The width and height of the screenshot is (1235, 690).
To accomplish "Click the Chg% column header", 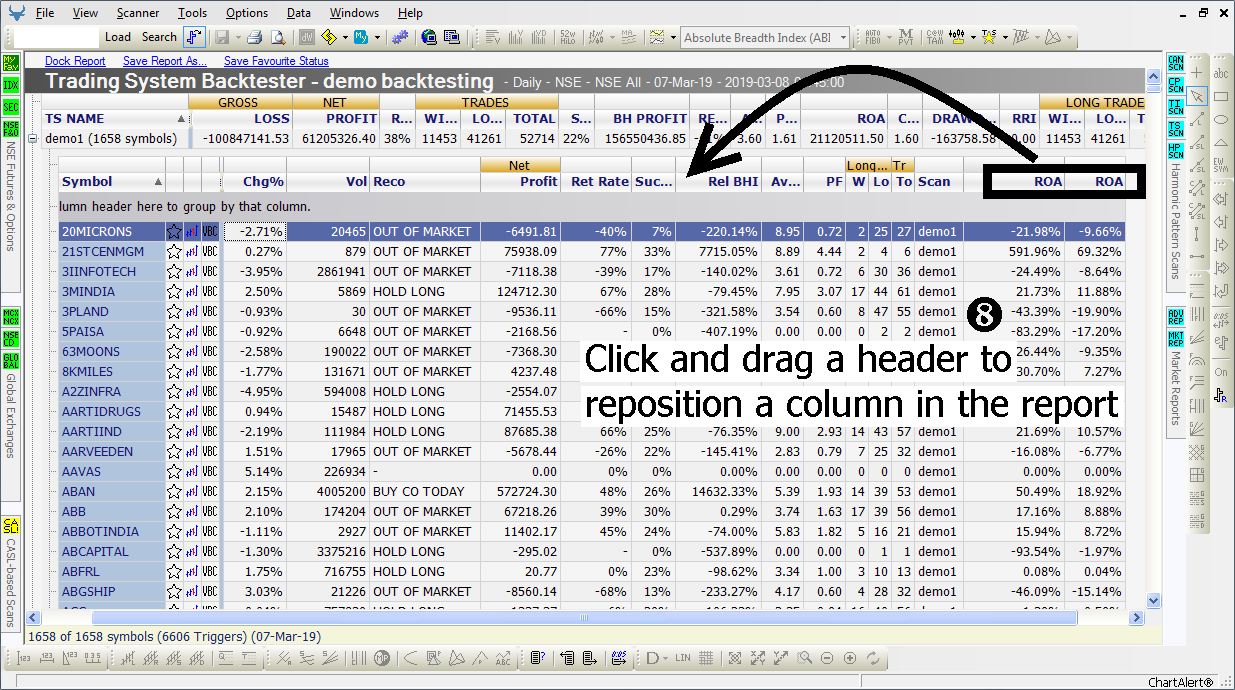I will coord(254,181).
